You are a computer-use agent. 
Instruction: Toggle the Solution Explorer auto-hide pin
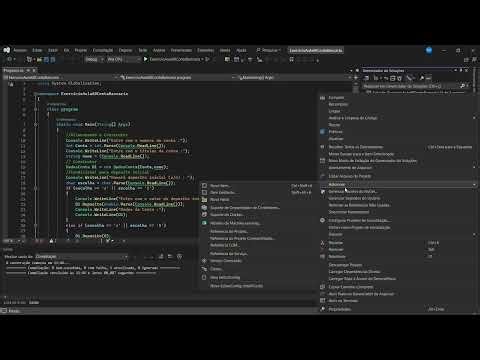(x=461, y=70)
